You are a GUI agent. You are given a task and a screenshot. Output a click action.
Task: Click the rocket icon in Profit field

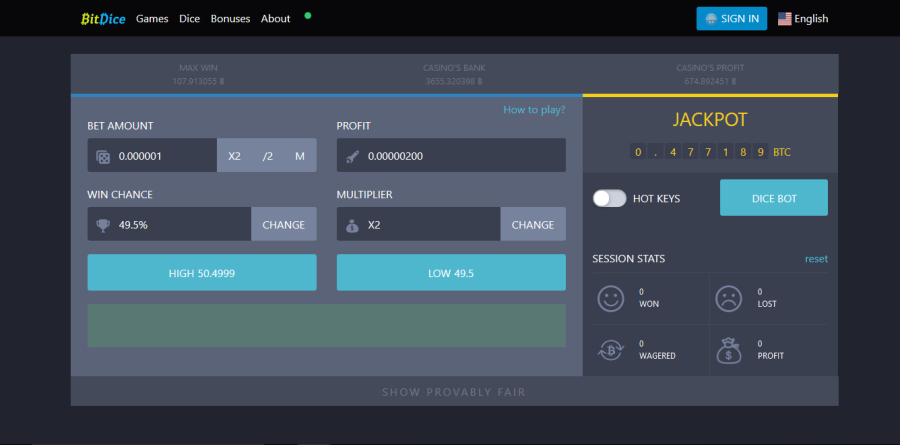click(x=352, y=156)
